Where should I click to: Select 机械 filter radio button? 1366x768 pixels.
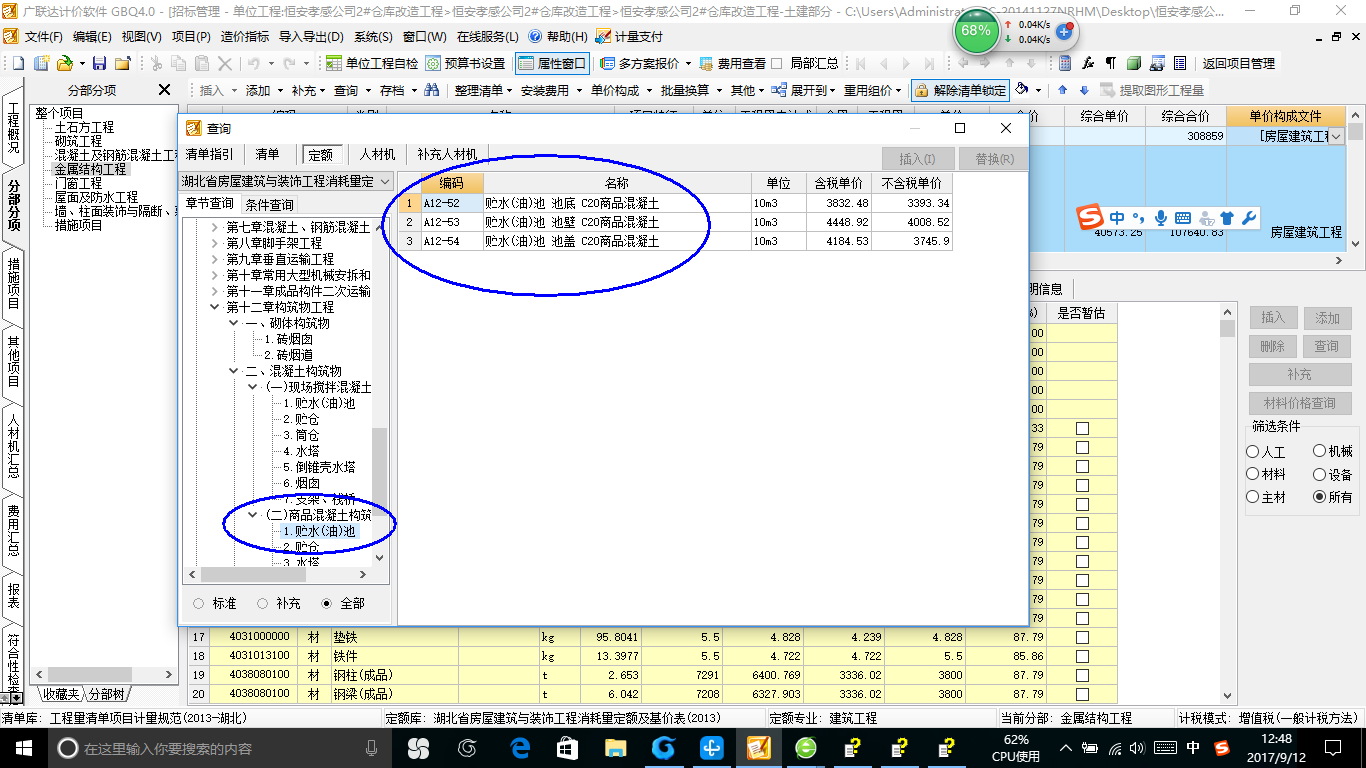coord(1320,452)
